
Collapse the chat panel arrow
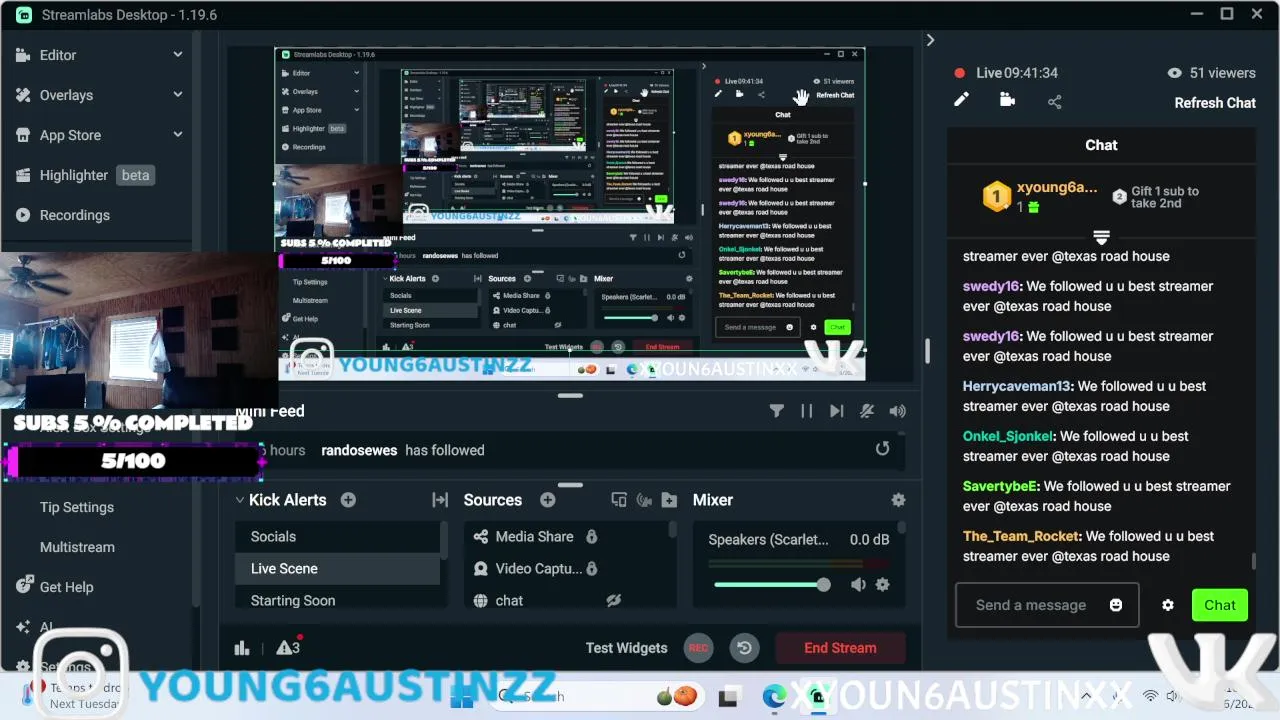[x=930, y=40]
